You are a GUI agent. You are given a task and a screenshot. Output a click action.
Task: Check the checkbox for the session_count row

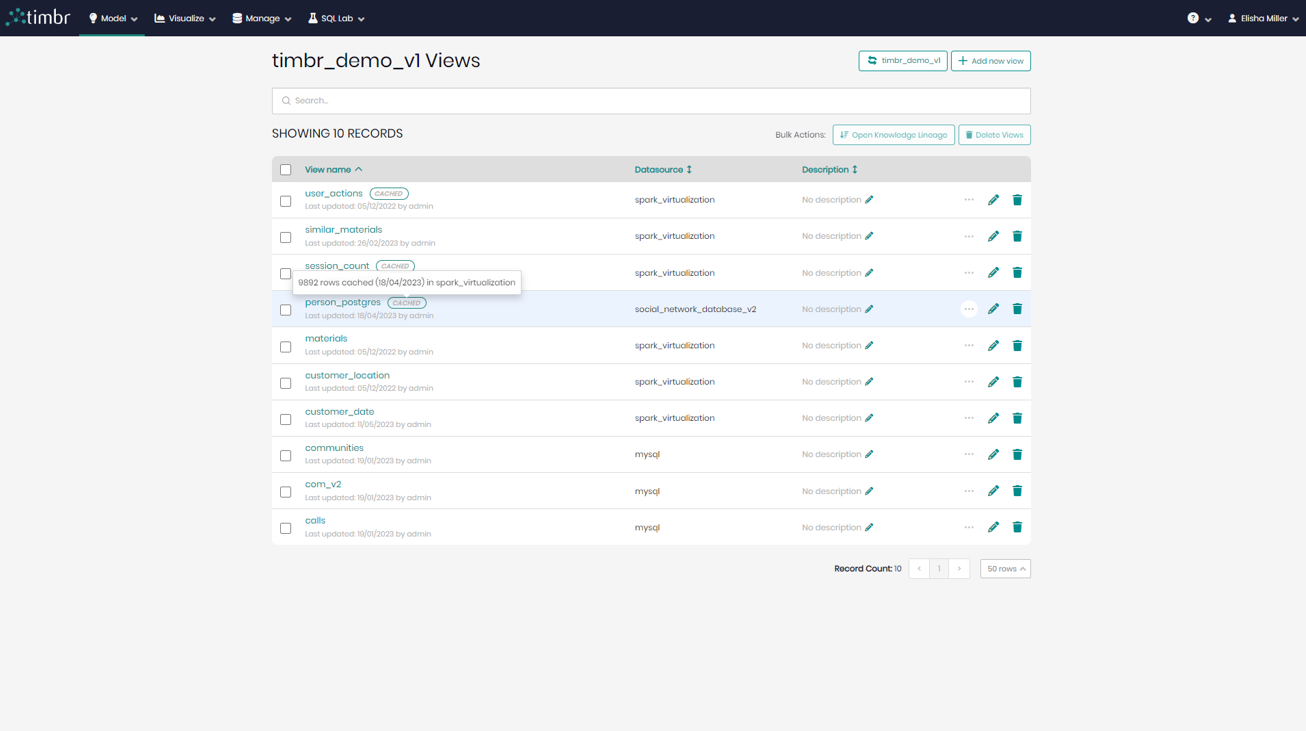point(285,273)
